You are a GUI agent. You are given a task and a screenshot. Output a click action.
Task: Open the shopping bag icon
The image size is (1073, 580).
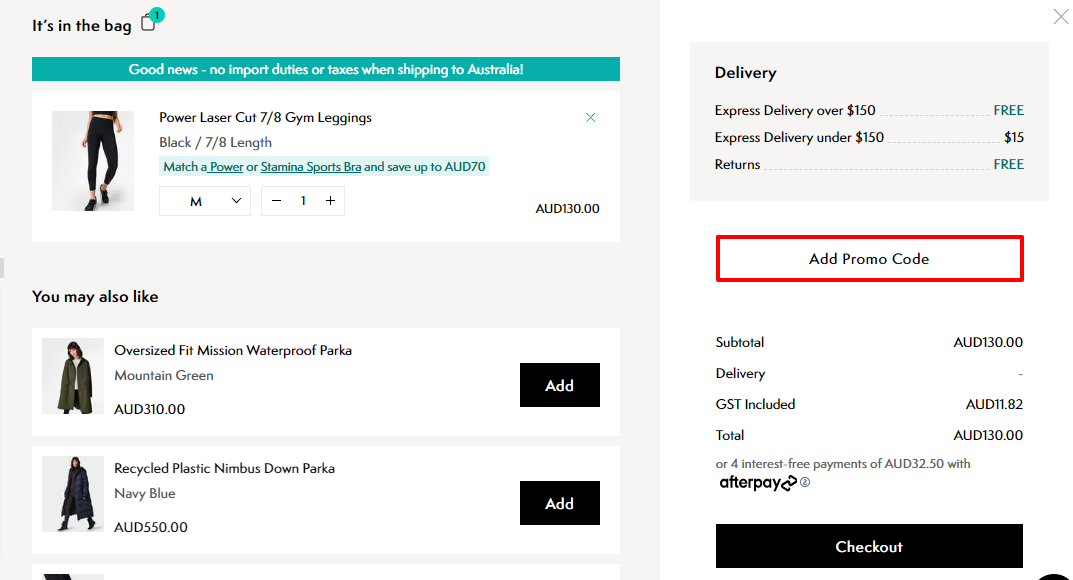pyautogui.click(x=148, y=25)
